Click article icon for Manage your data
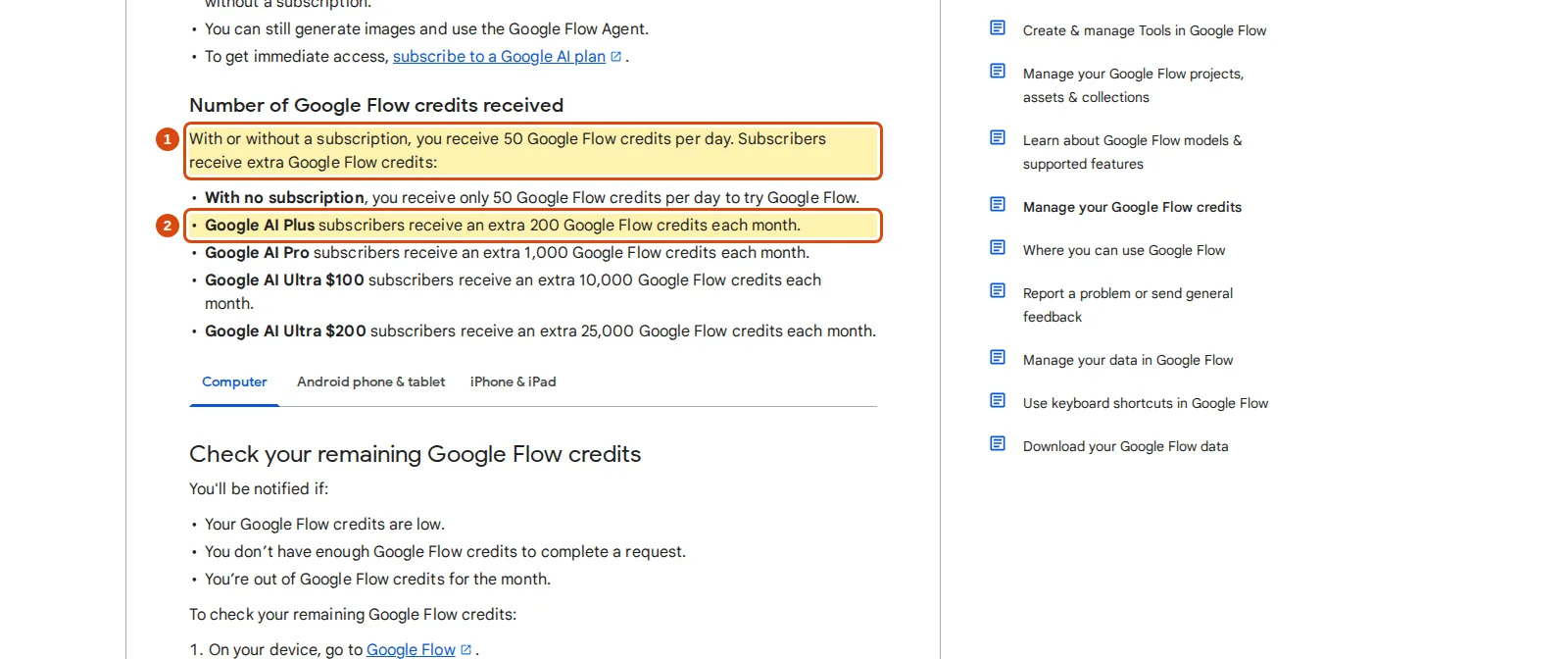The width and height of the screenshot is (1568, 659). (x=998, y=358)
